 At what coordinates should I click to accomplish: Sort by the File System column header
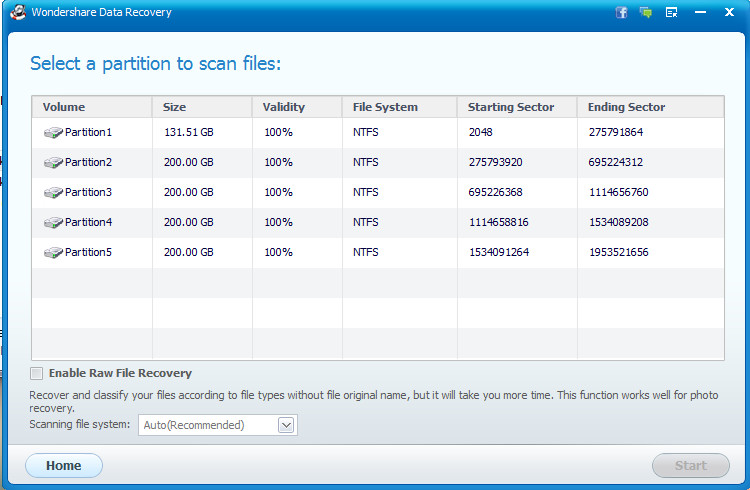click(399, 107)
